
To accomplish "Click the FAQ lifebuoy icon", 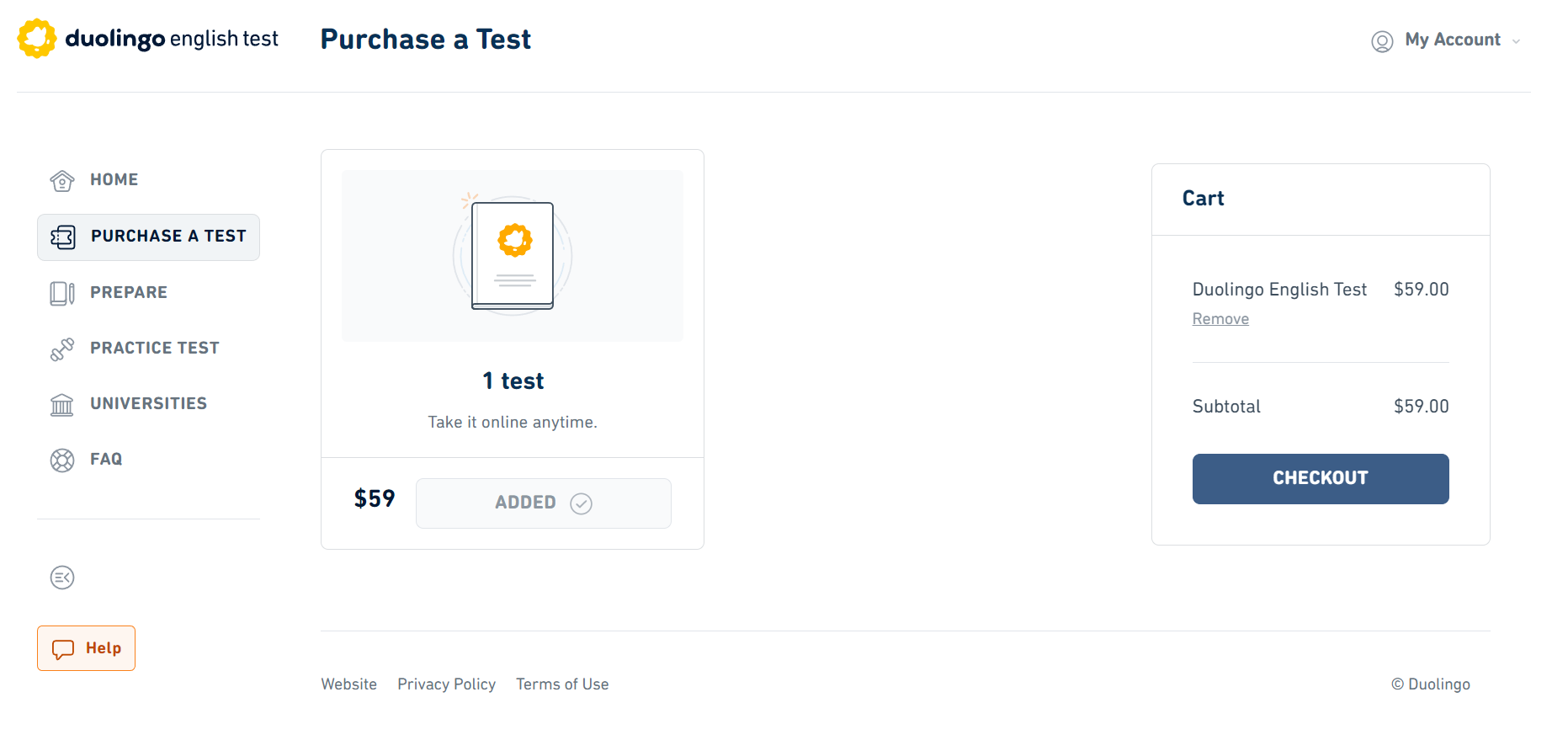I will 62,460.
